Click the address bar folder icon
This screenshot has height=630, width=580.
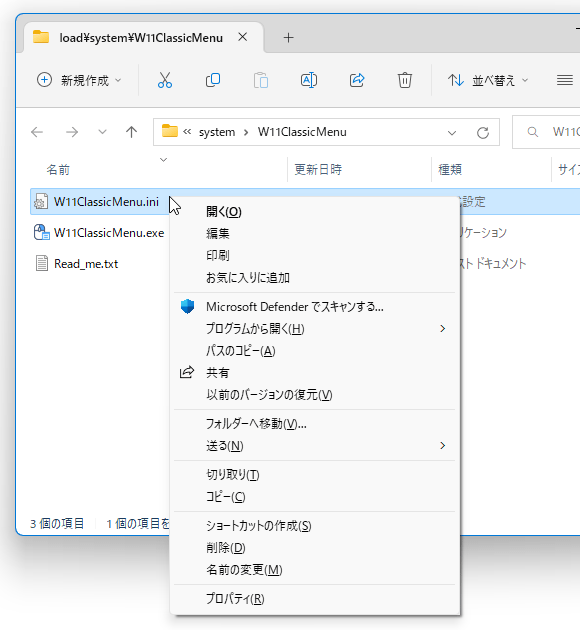[x=170, y=131]
